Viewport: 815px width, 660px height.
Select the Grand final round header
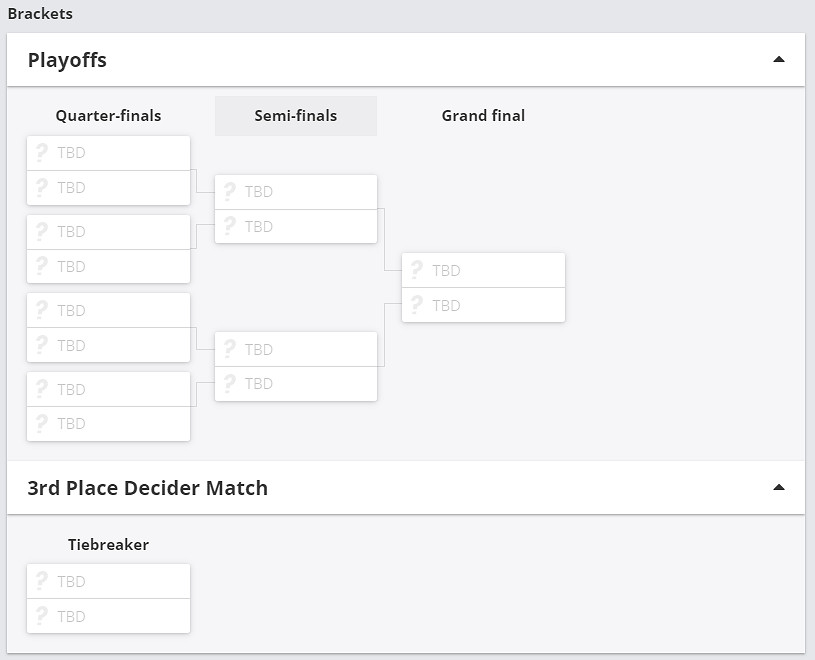click(483, 116)
